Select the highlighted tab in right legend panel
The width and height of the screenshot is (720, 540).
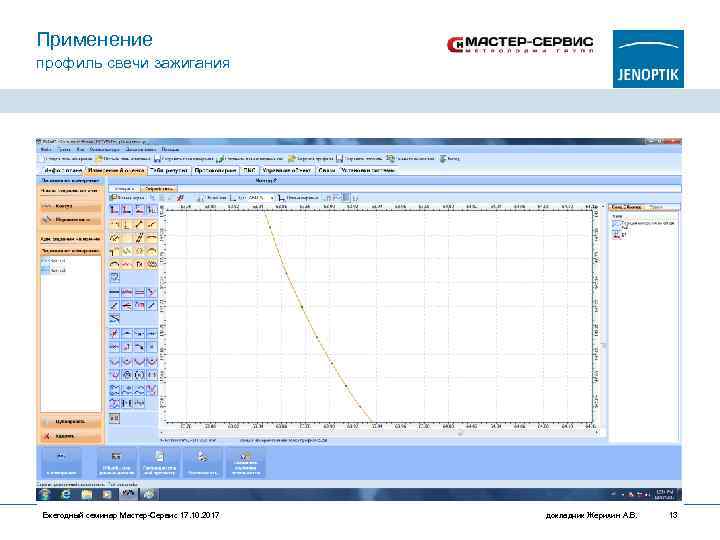pyautogui.click(x=627, y=207)
